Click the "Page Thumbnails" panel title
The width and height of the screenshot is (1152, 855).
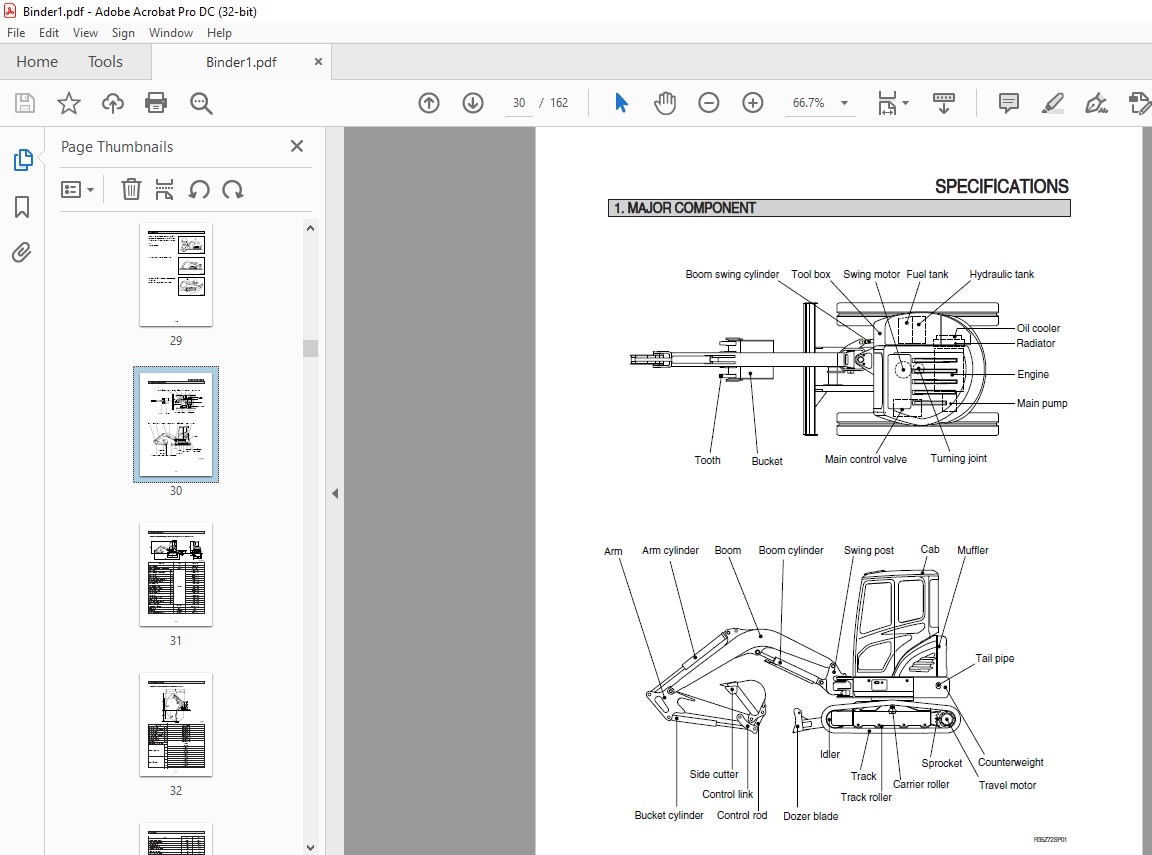[117, 147]
